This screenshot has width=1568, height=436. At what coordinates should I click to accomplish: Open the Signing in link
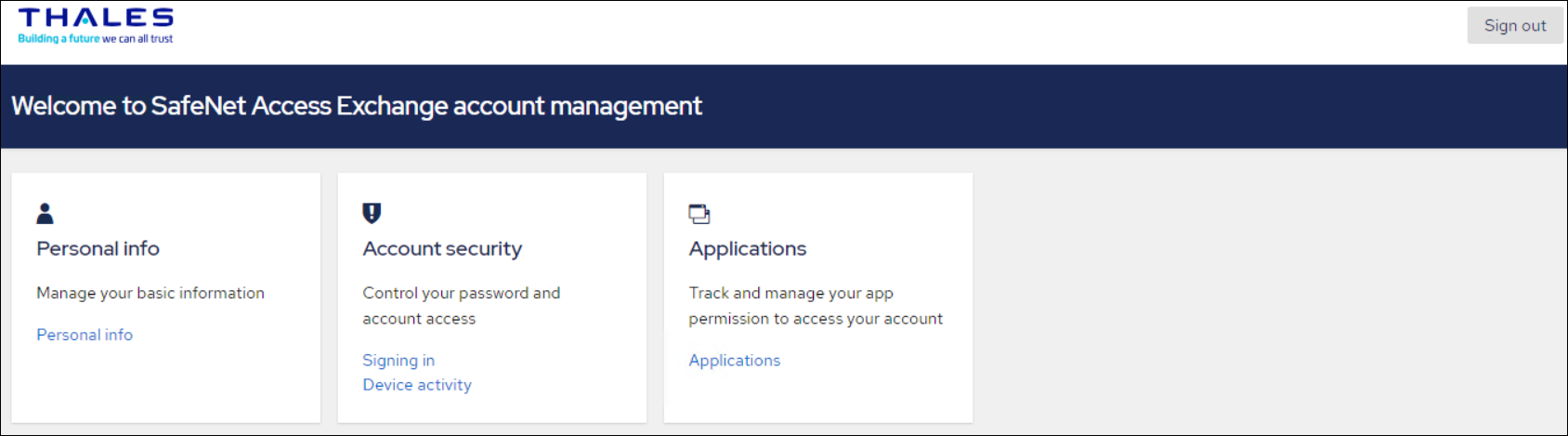pos(399,361)
